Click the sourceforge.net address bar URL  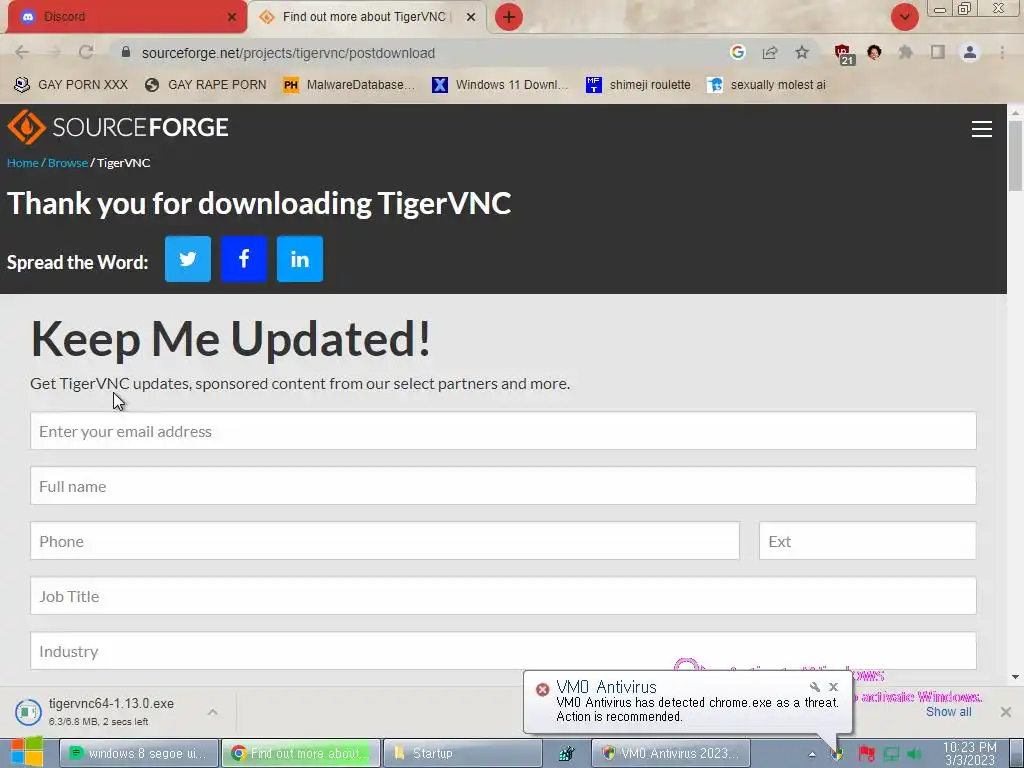coord(288,53)
